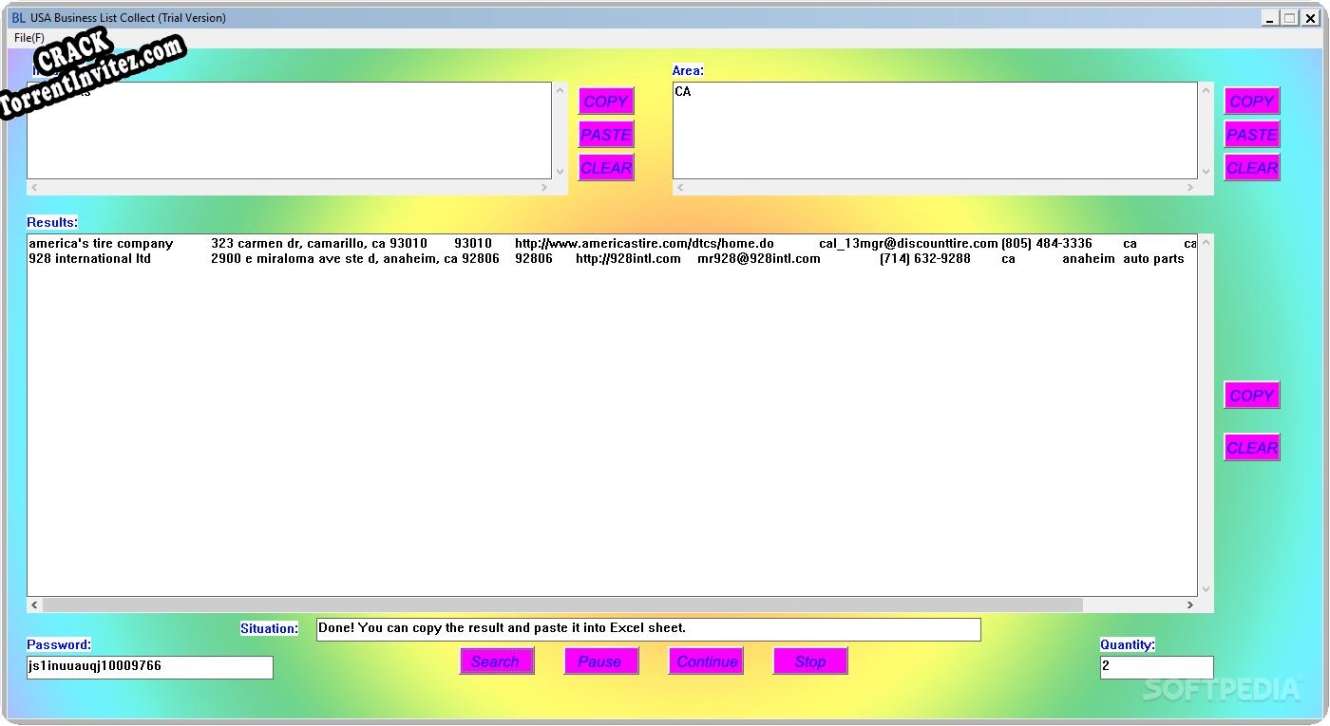Clear the Area box with CLEAR

point(1250,167)
